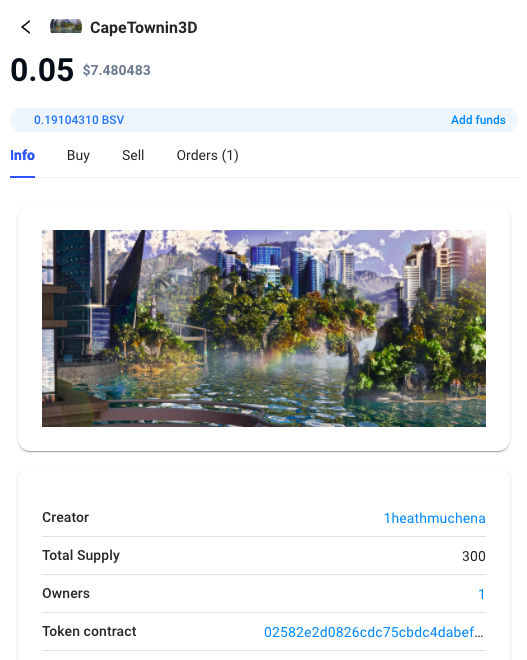The height and width of the screenshot is (660, 527).
Task: Open the large Cape Town artwork image
Action: 264,328
